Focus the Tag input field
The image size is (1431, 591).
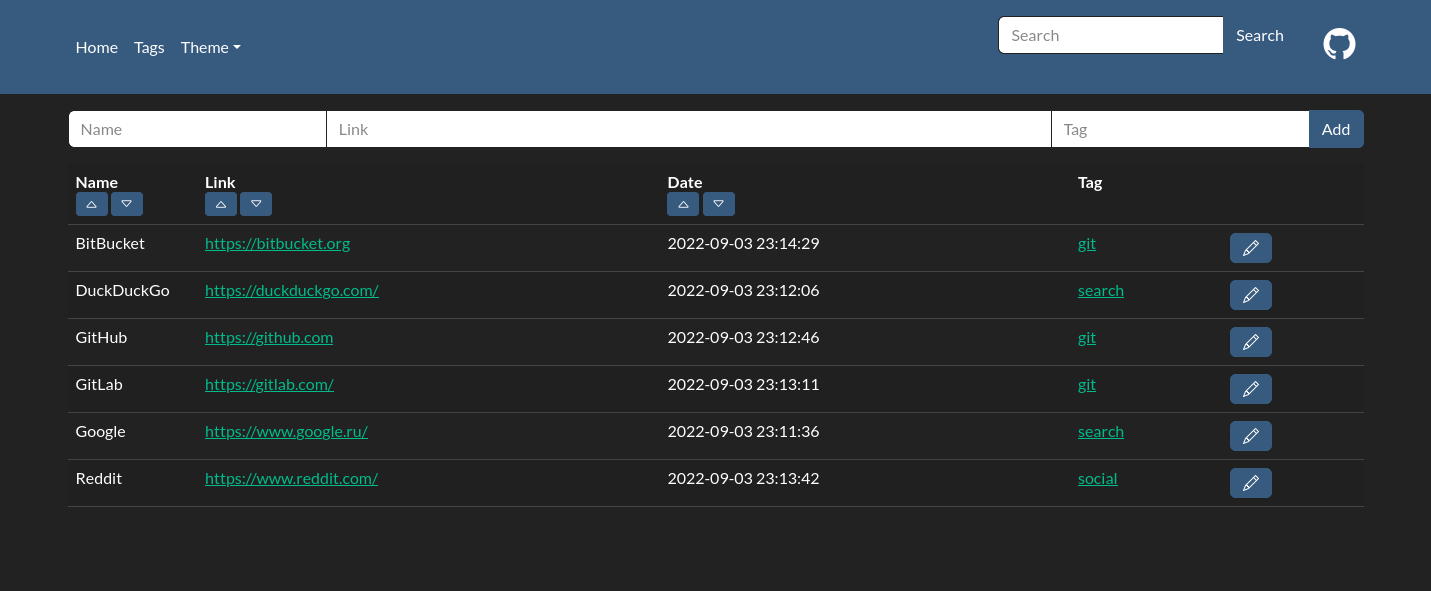click(x=1181, y=129)
